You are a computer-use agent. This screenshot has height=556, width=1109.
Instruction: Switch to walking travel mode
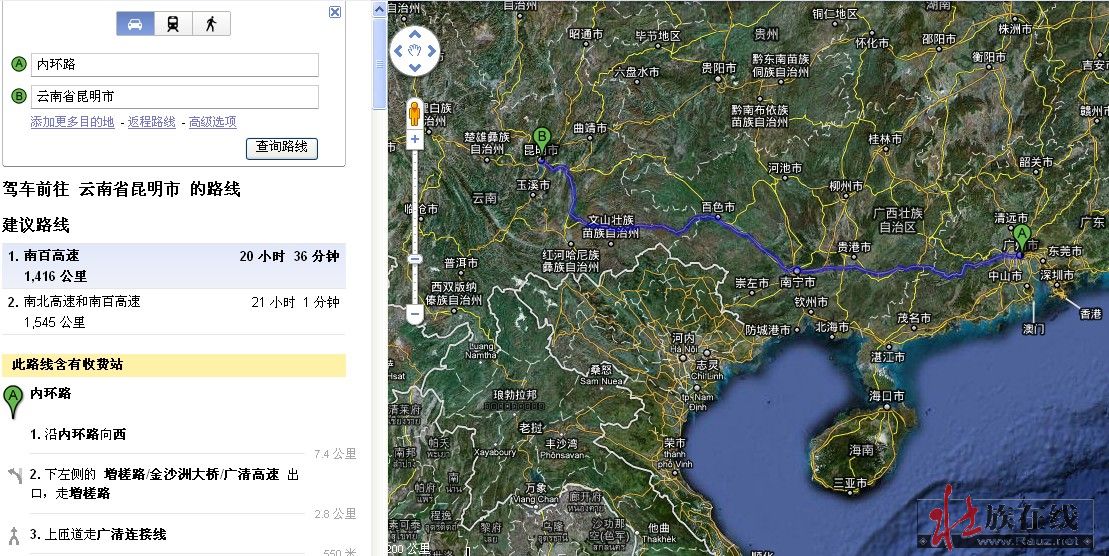[211, 24]
